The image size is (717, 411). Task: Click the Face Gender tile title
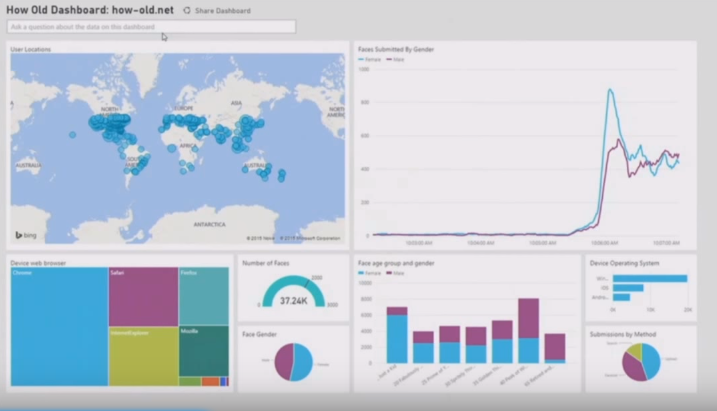coord(259,335)
